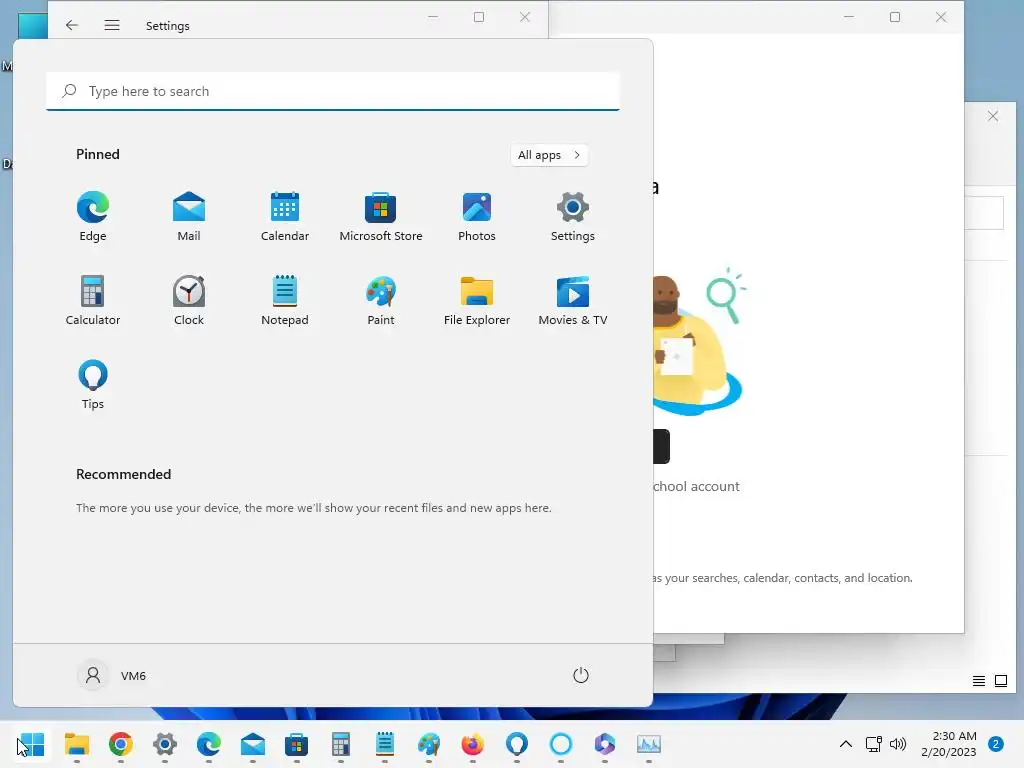This screenshot has width=1024, height=768.
Task: Launch the pinned Photos app
Action: (x=477, y=217)
